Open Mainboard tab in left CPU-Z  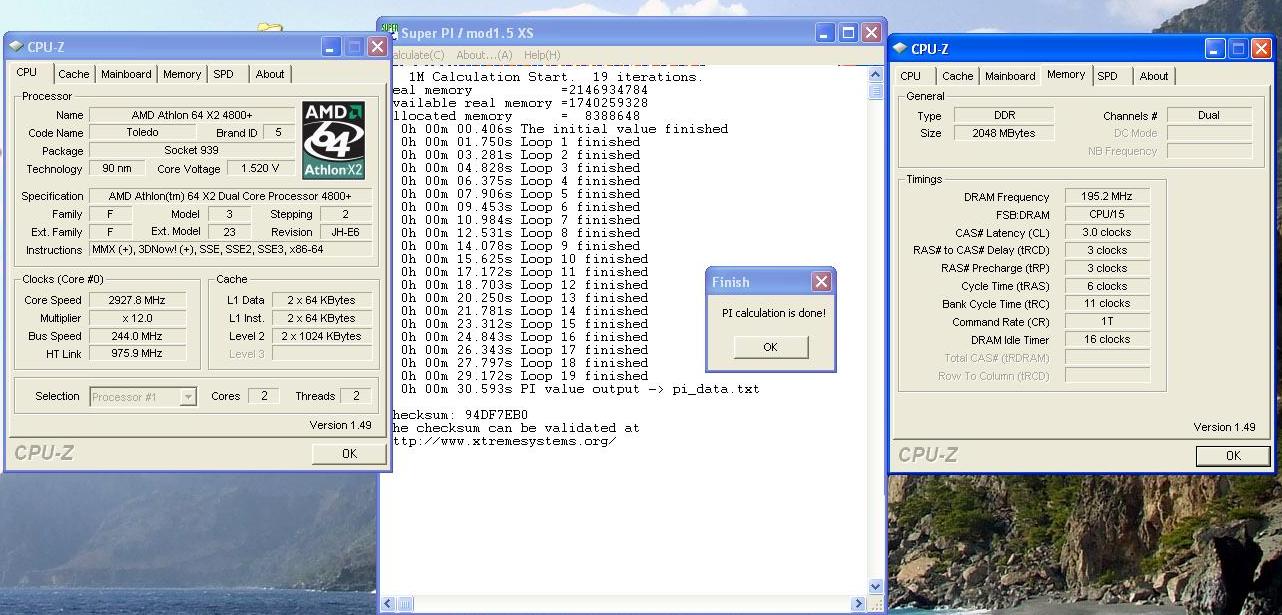[126, 74]
